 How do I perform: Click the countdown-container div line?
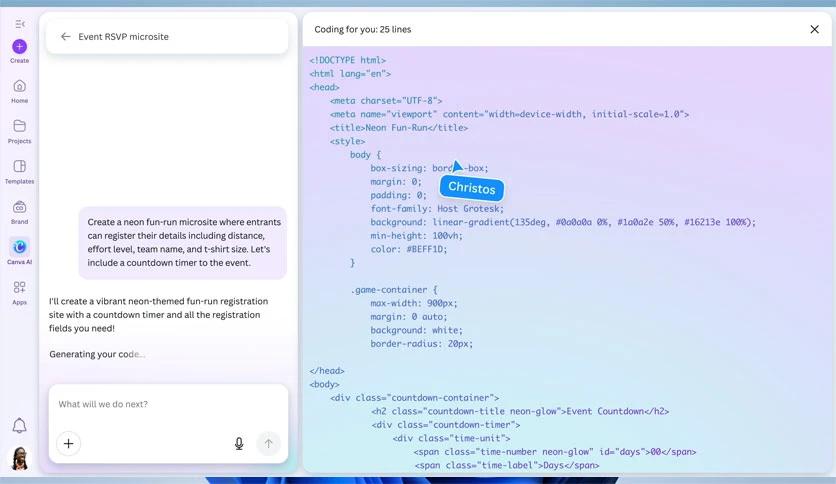415,398
